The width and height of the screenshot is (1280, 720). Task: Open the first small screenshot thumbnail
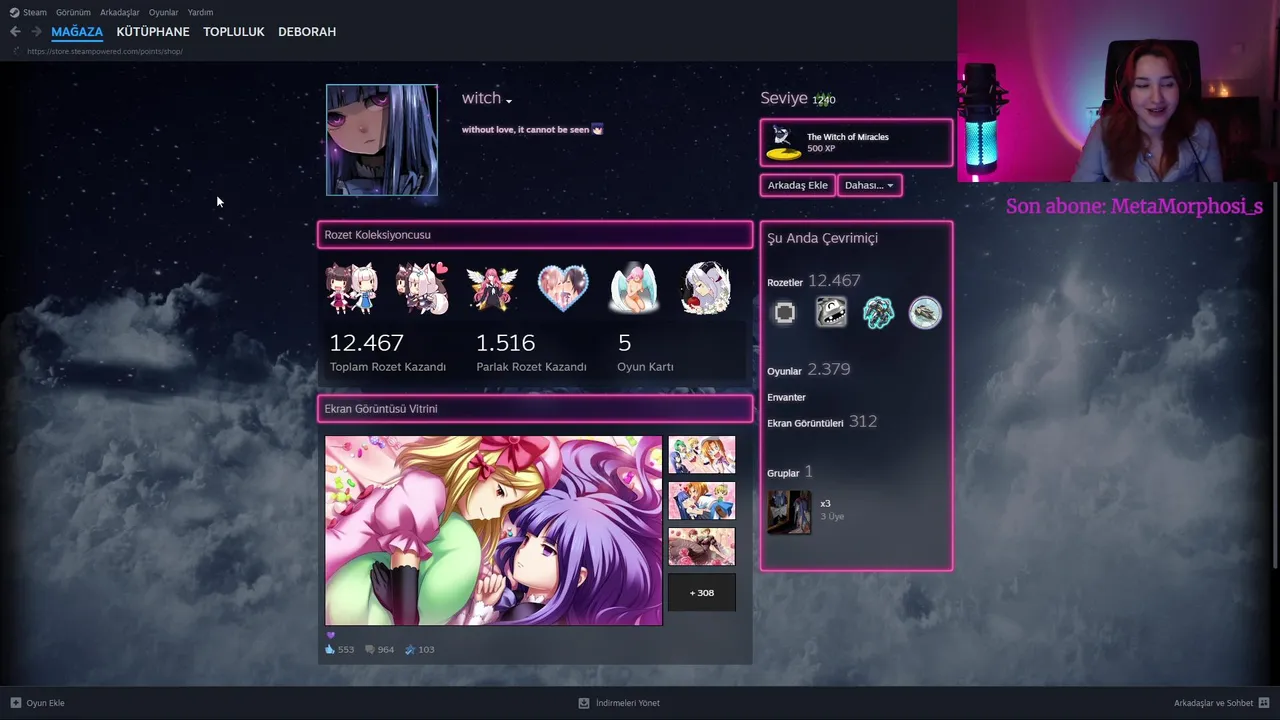[x=702, y=455]
